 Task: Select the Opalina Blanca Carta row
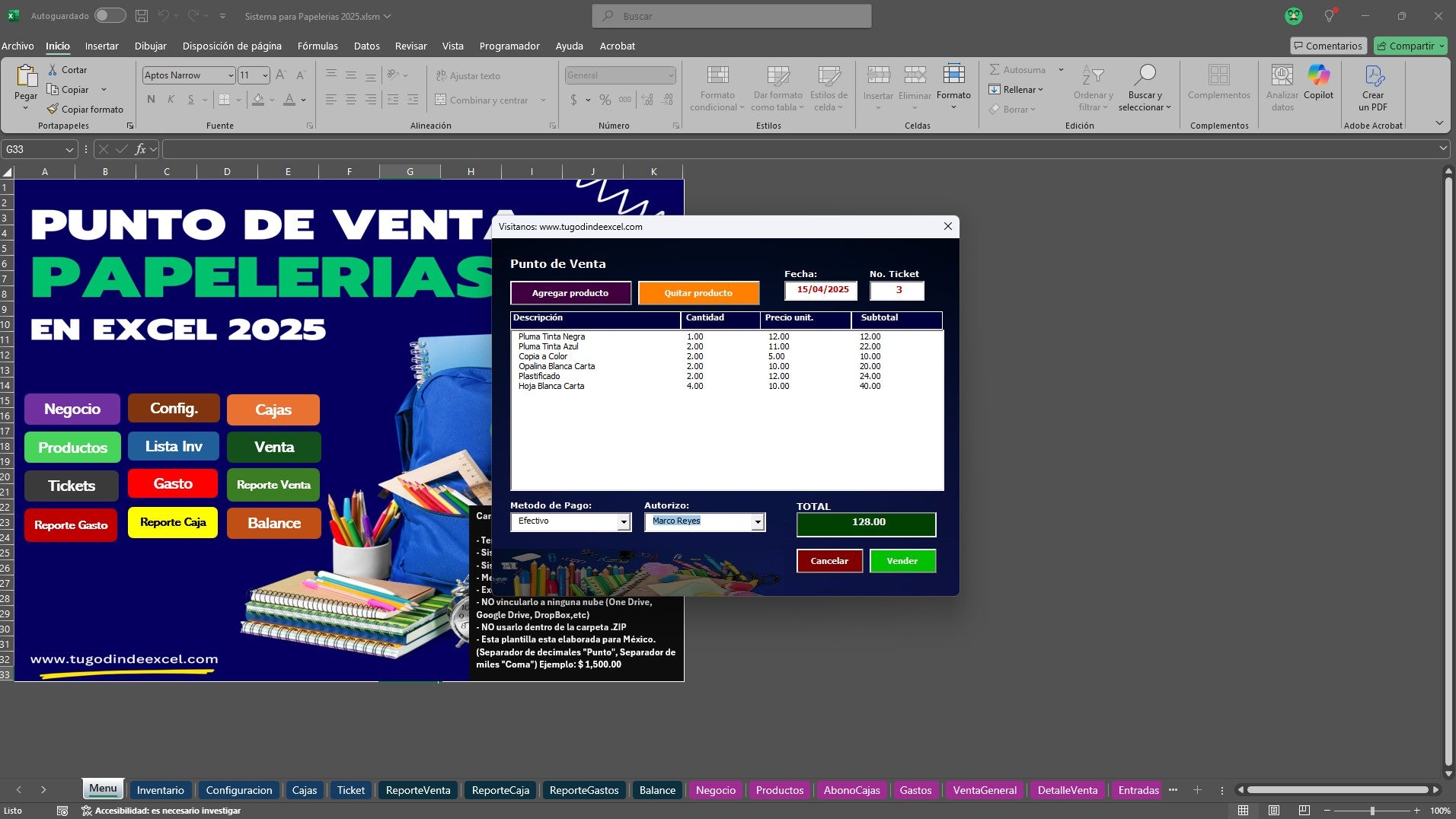(x=726, y=366)
